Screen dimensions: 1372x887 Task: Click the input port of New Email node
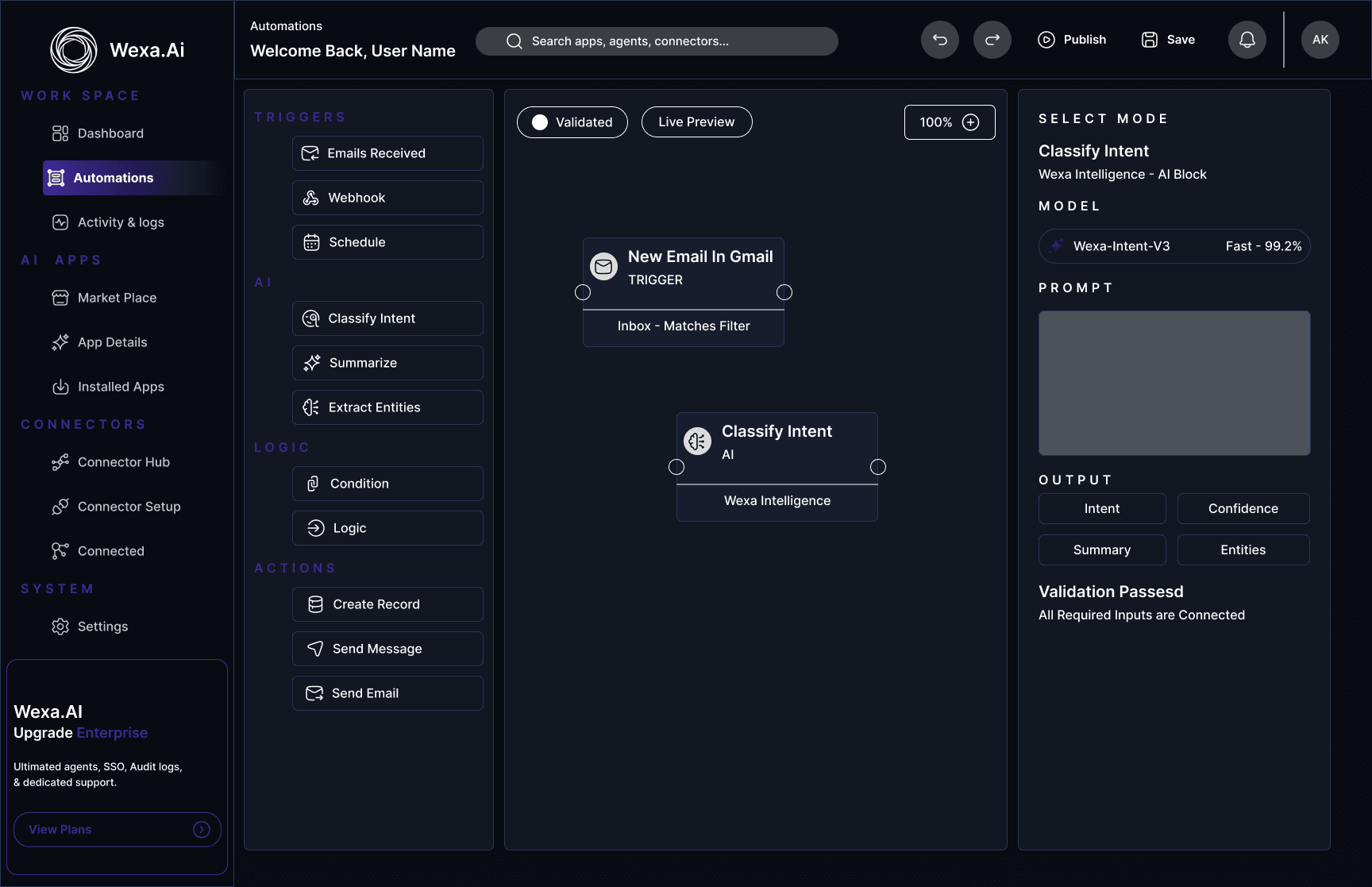(583, 292)
